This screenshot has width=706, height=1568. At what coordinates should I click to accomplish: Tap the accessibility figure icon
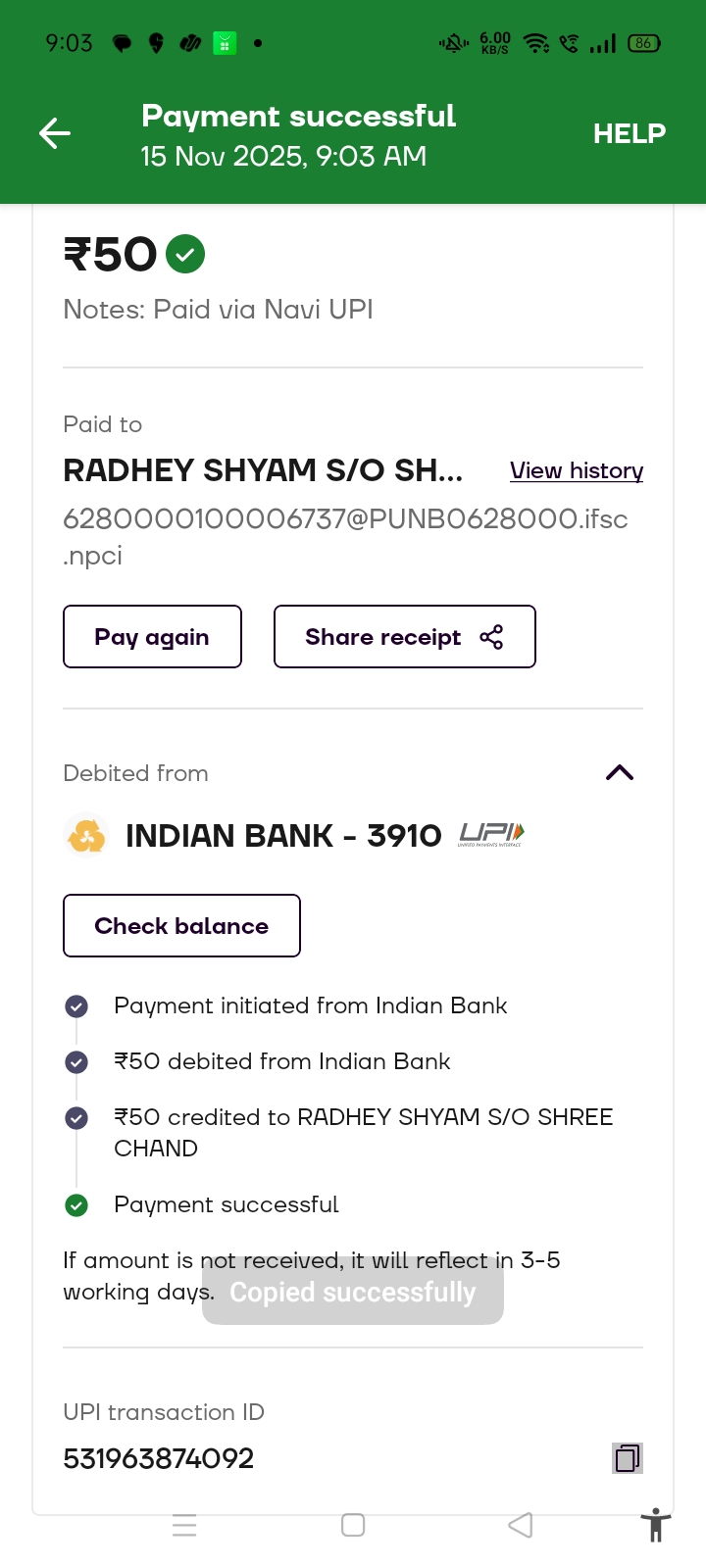[656, 1526]
